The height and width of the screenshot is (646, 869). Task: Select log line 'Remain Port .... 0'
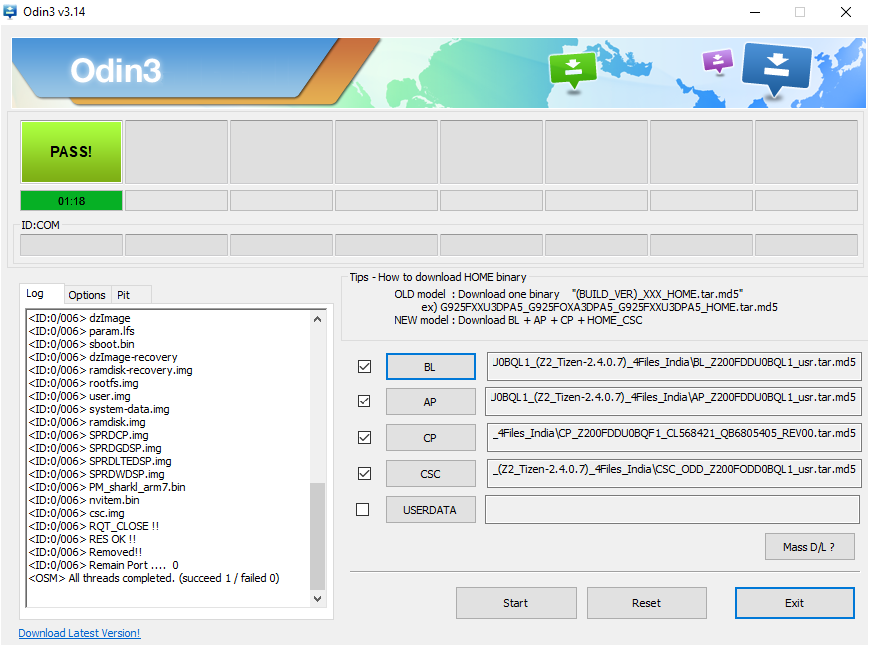click(x=104, y=565)
